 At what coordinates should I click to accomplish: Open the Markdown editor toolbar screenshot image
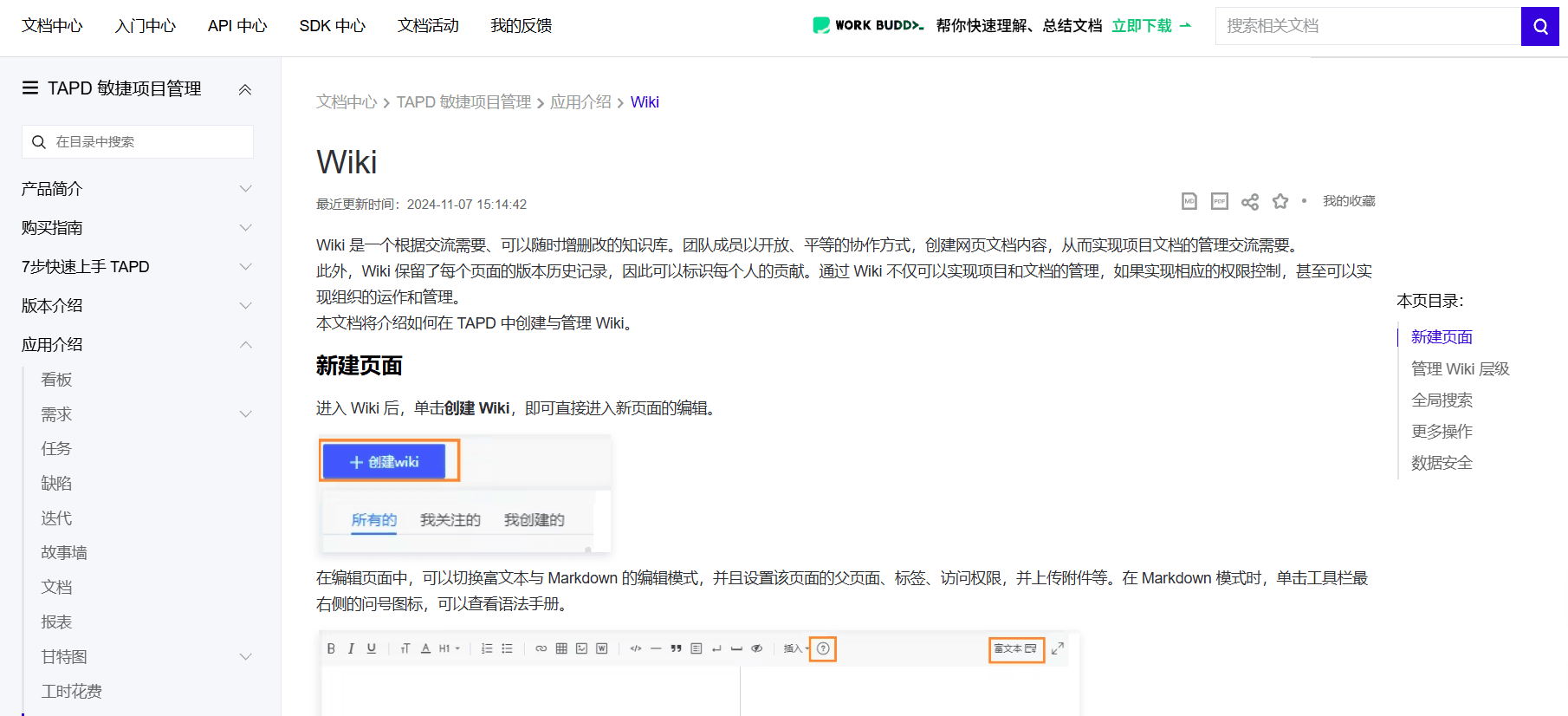(698, 673)
